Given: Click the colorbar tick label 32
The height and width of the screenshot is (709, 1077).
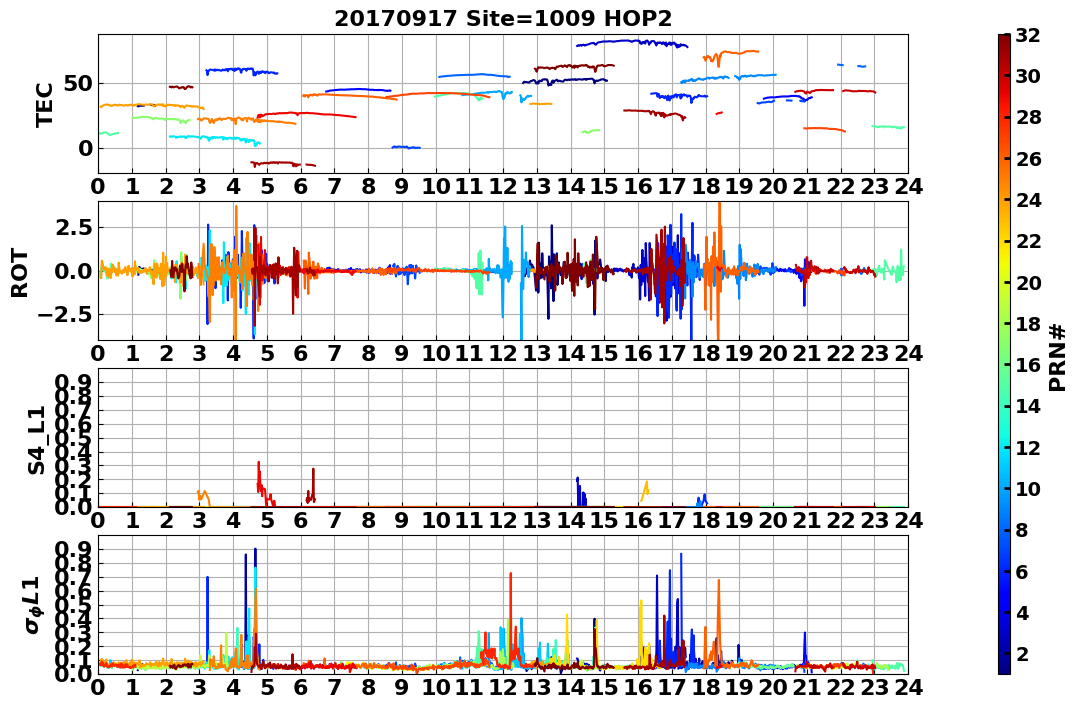Looking at the screenshot, I should point(1028,34).
